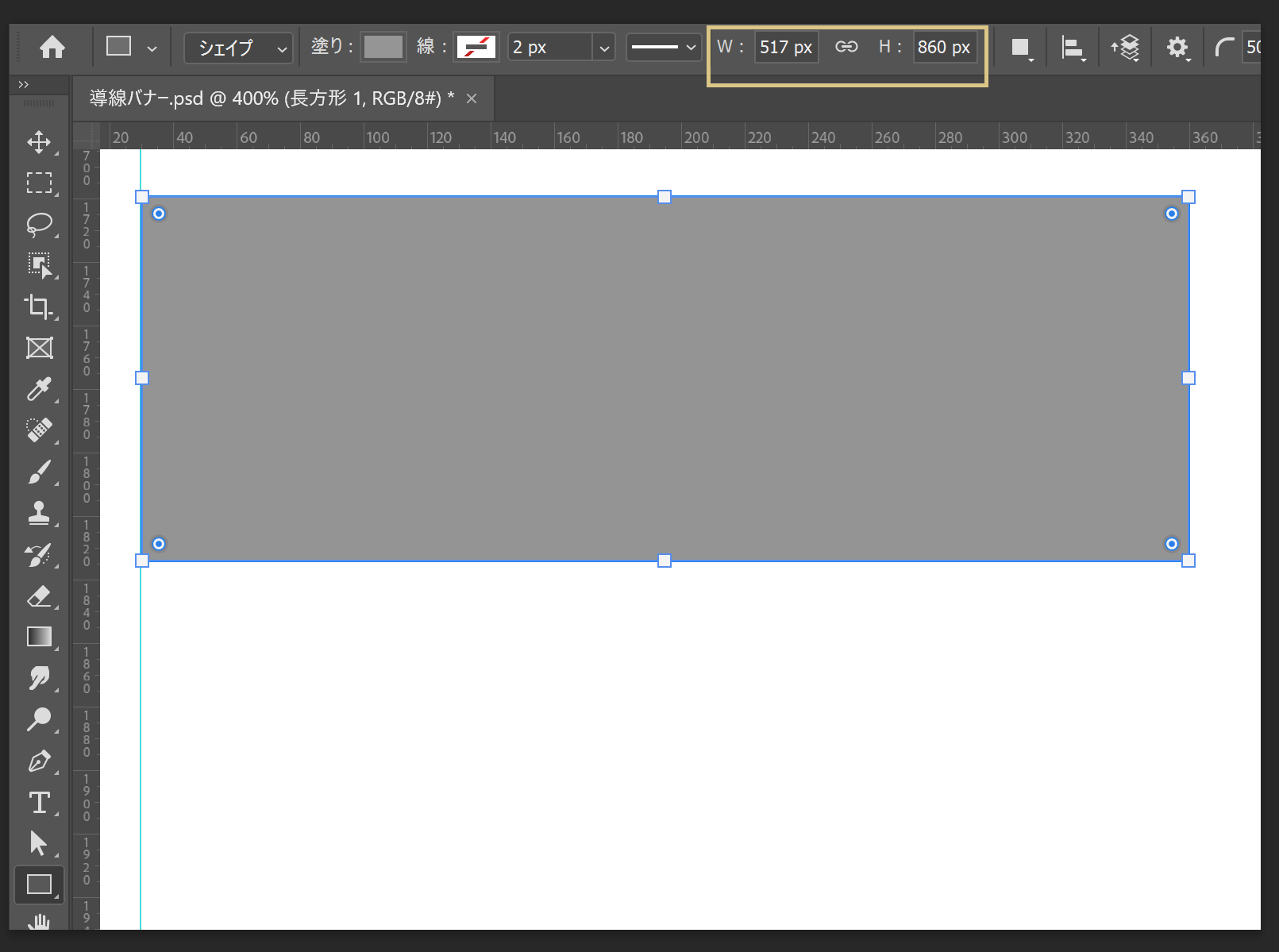The height and width of the screenshot is (952, 1279).
Task: Select the Gradient tool
Action: pos(40,636)
